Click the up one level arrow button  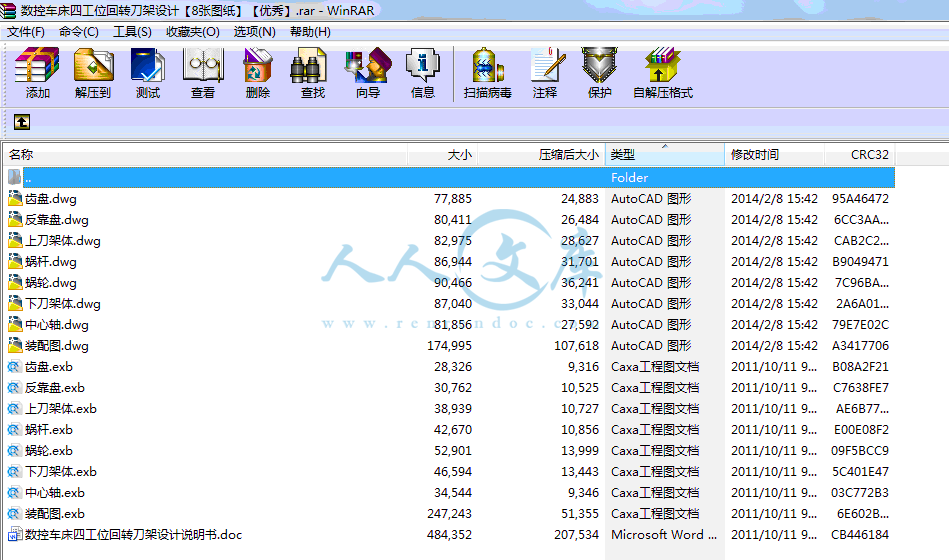pos(22,122)
